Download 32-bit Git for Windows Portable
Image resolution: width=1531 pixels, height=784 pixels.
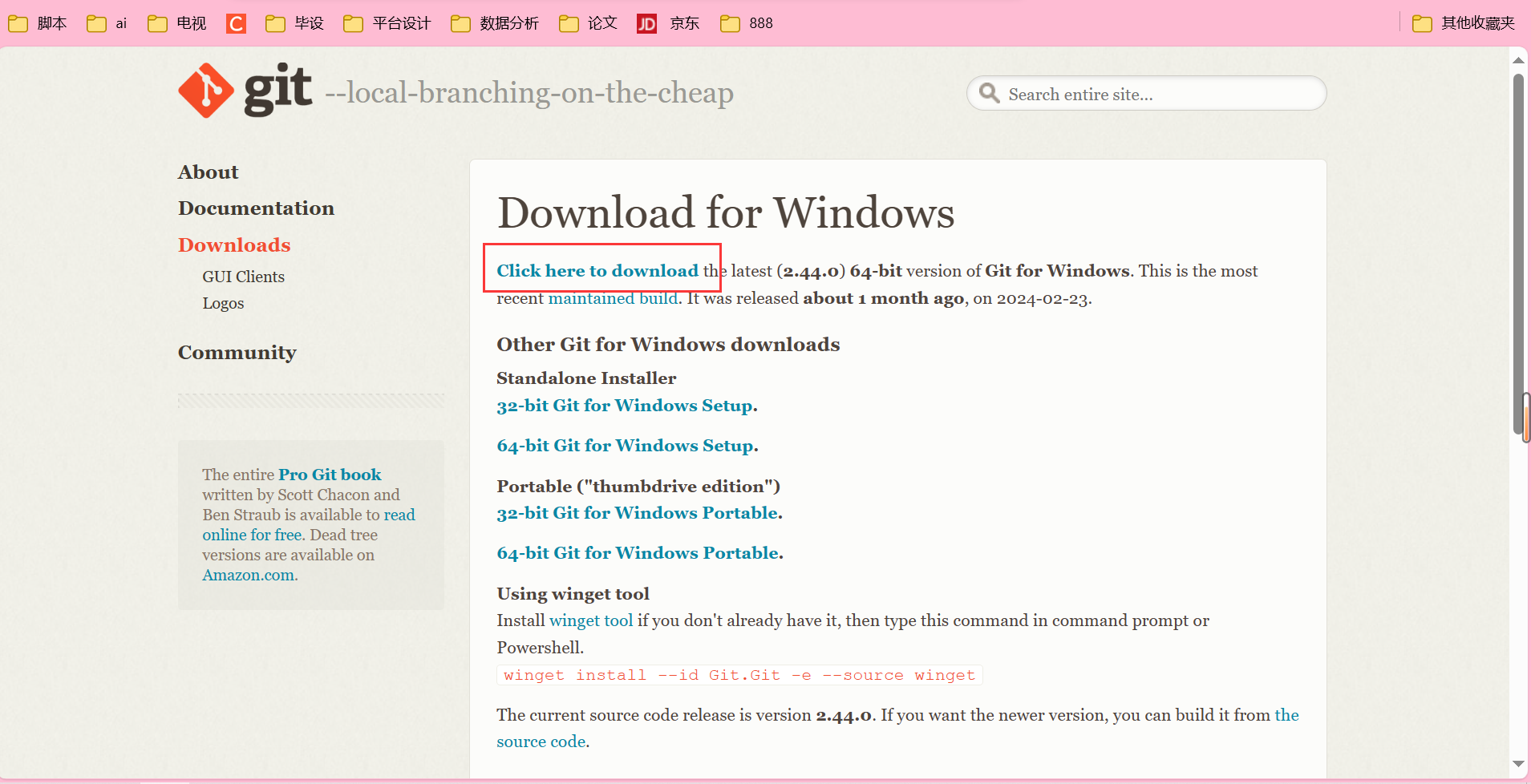(638, 513)
